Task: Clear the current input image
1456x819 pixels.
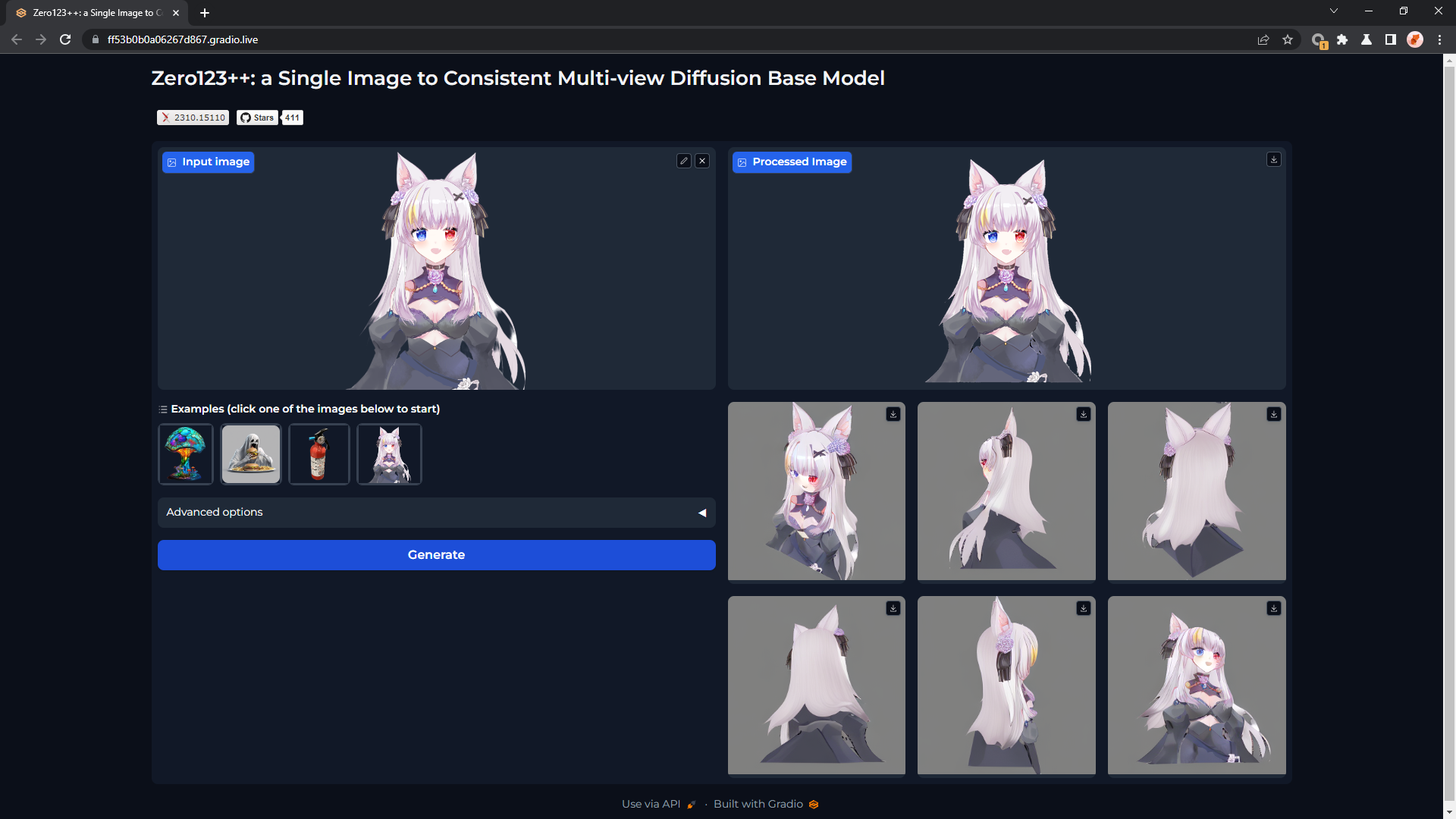Action: (x=702, y=161)
